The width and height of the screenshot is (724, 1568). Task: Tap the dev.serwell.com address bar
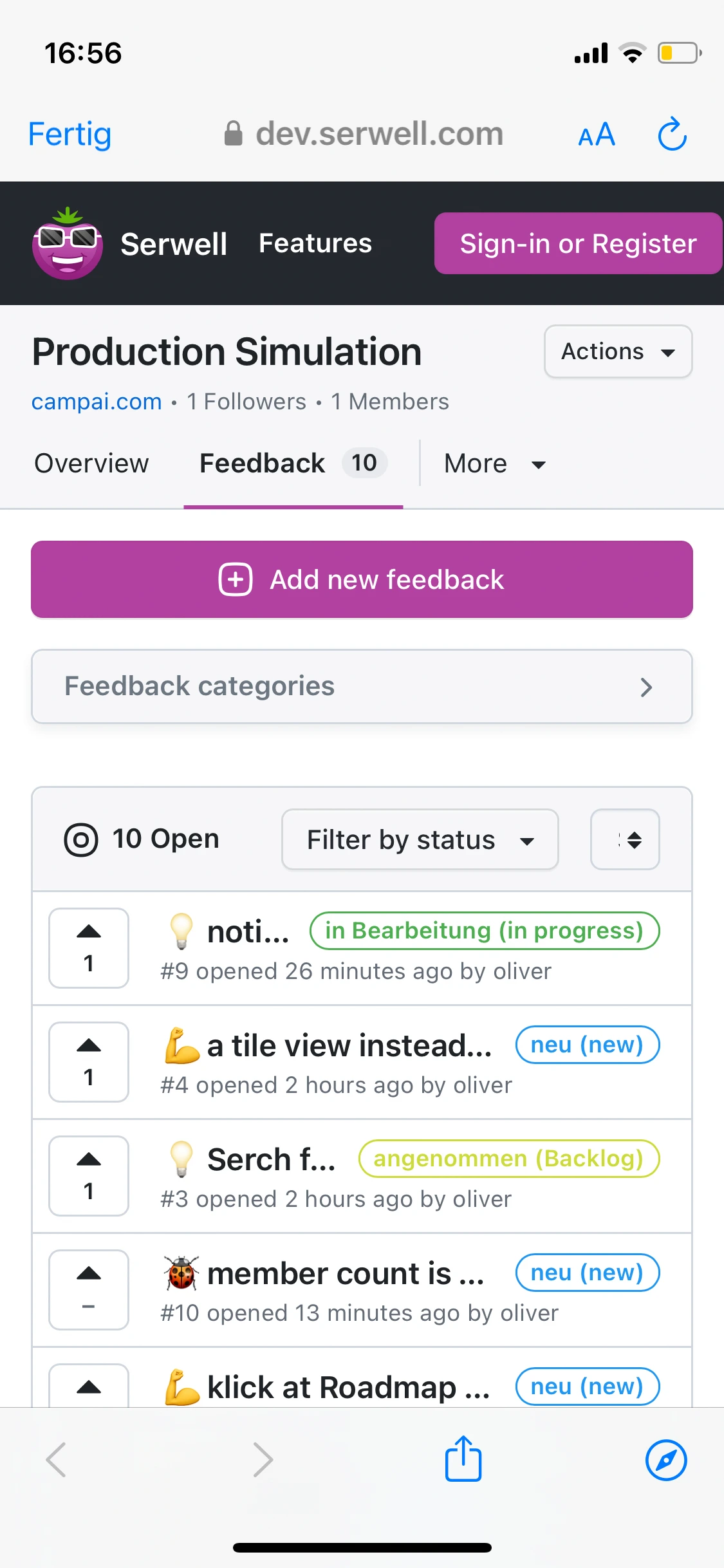pyautogui.click(x=364, y=134)
